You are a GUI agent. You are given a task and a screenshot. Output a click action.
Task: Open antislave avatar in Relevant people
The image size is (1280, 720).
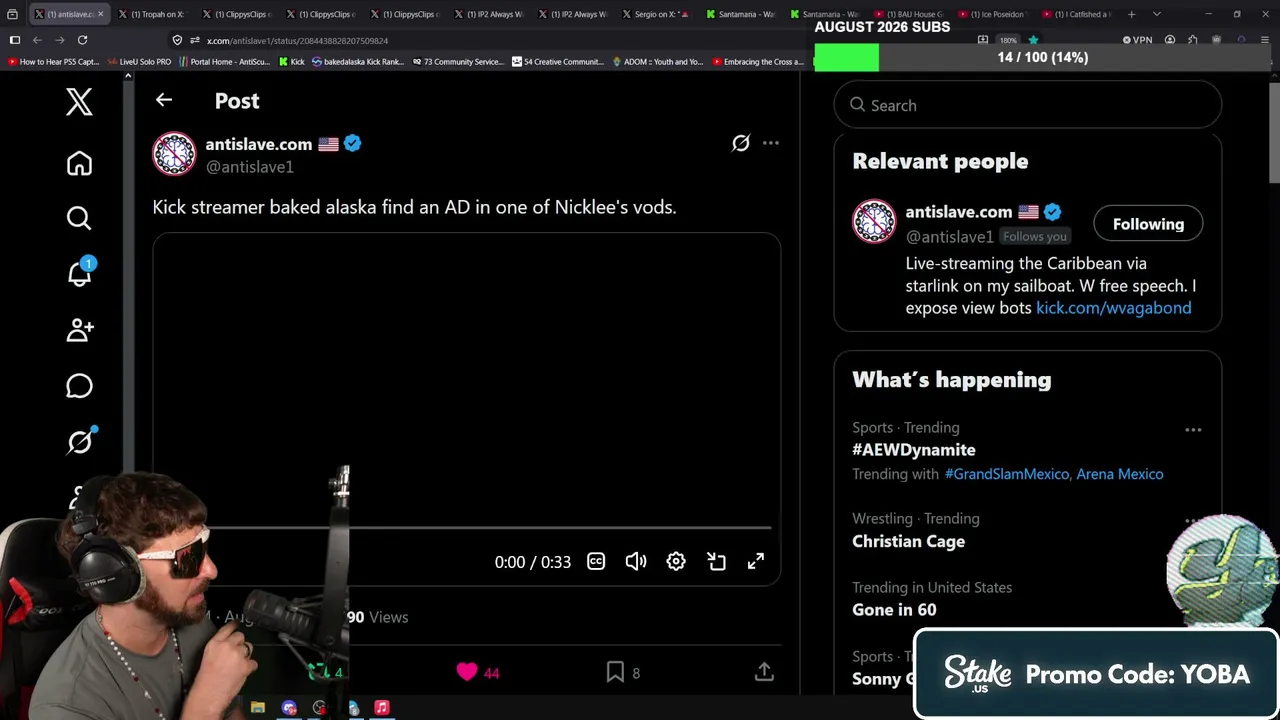pyautogui.click(x=874, y=222)
